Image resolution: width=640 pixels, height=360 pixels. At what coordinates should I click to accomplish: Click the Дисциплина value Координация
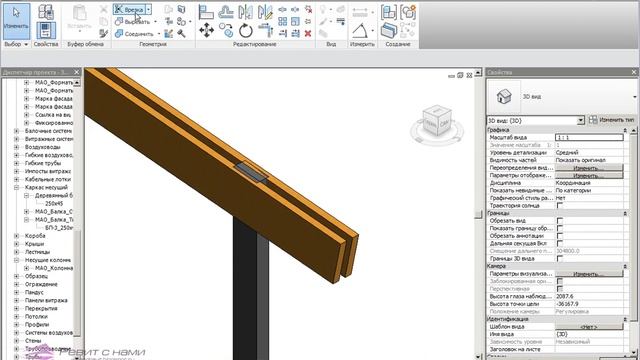point(589,183)
